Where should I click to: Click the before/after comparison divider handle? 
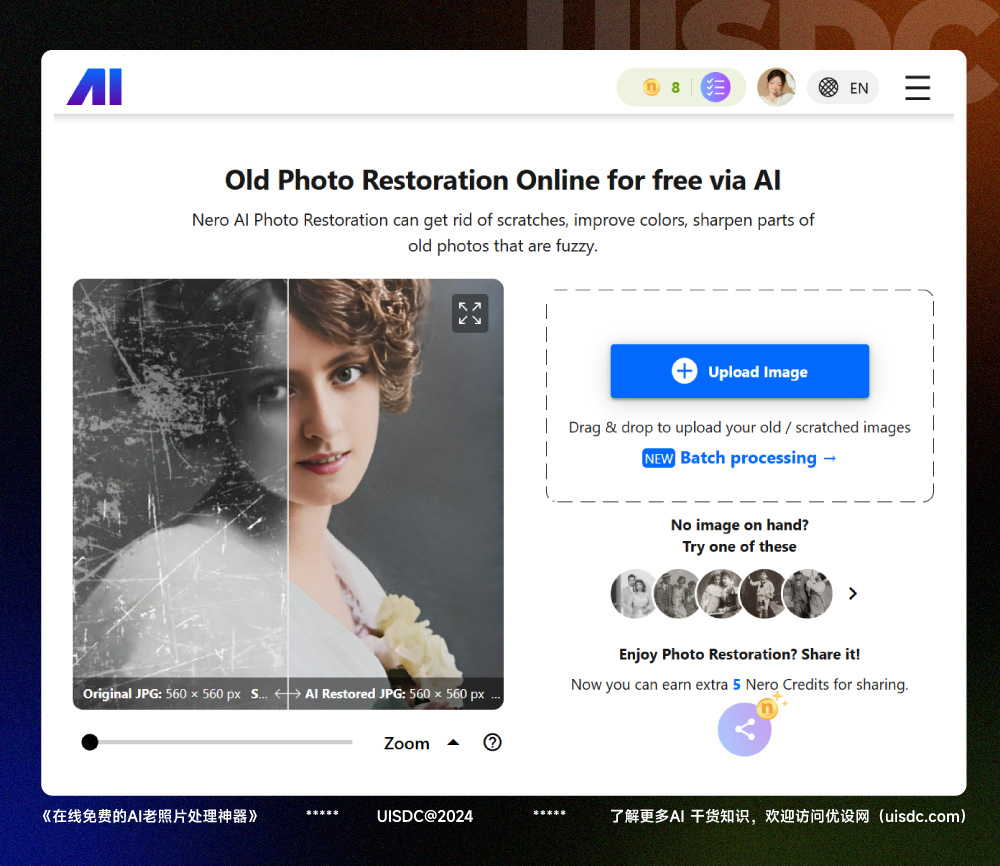[x=288, y=693]
